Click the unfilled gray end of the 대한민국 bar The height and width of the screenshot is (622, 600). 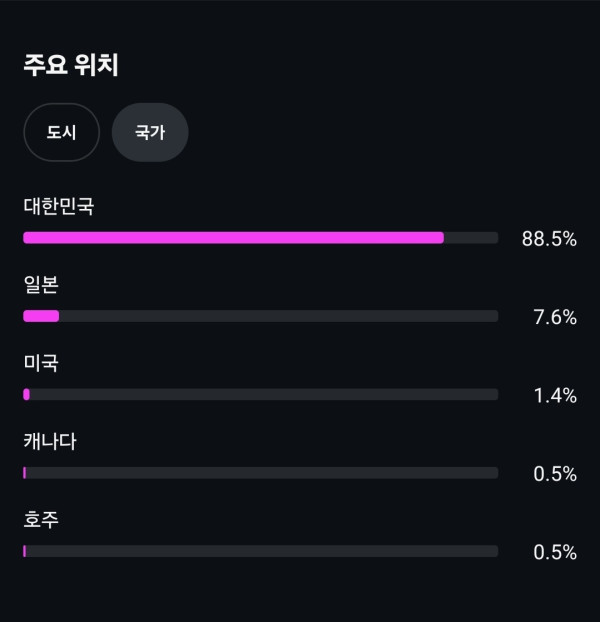click(471, 238)
